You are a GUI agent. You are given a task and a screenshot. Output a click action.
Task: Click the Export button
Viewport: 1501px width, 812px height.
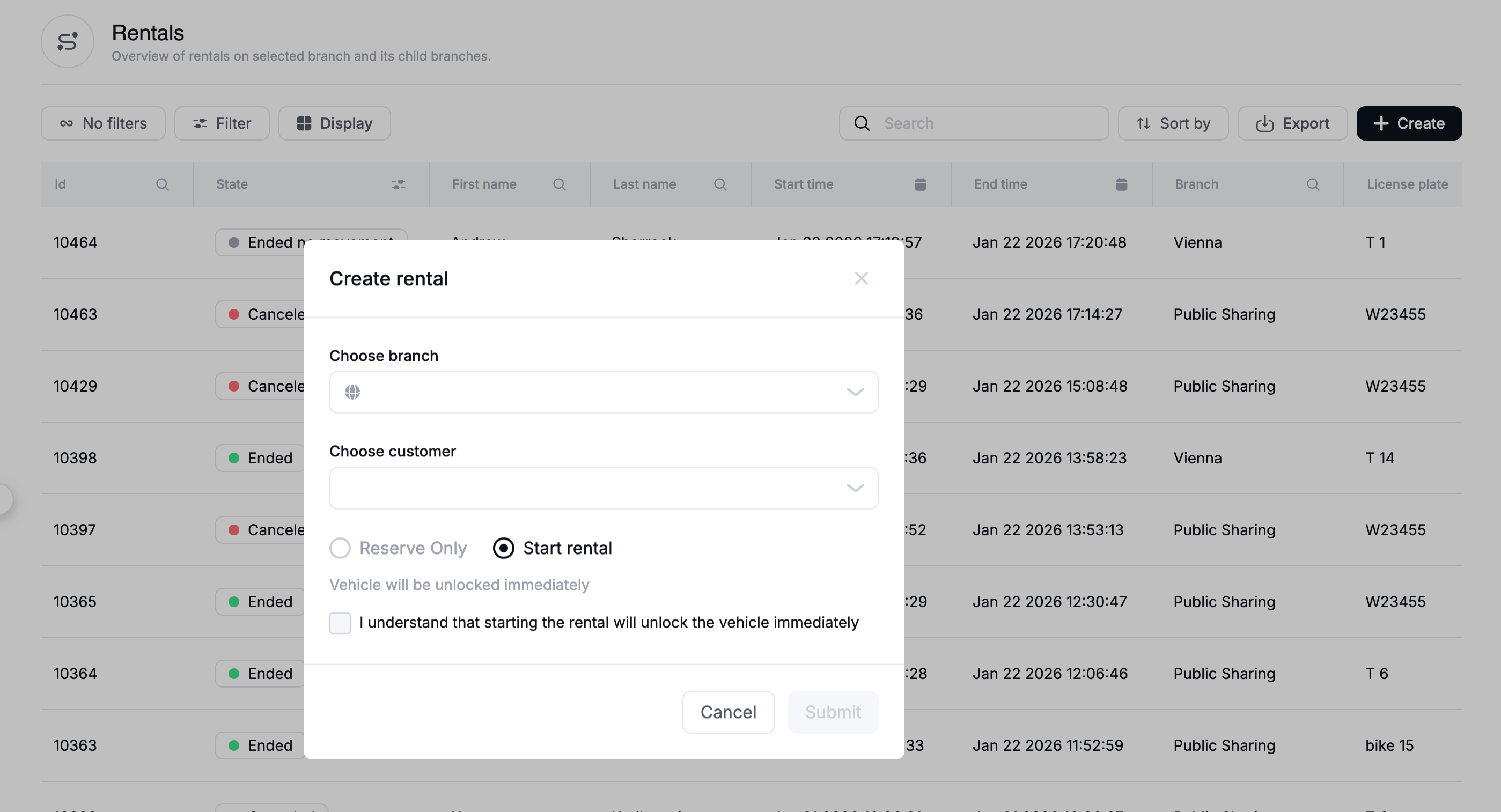pyautogui.click(x=1292, y=123)
